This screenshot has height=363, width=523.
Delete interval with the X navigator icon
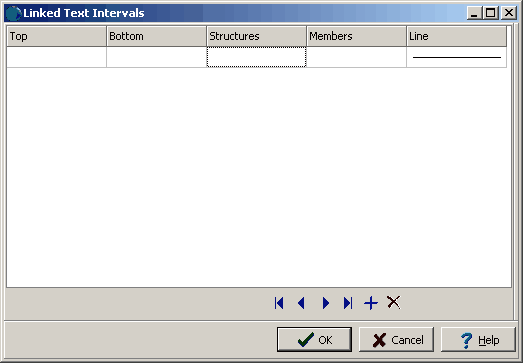[394, 302]
